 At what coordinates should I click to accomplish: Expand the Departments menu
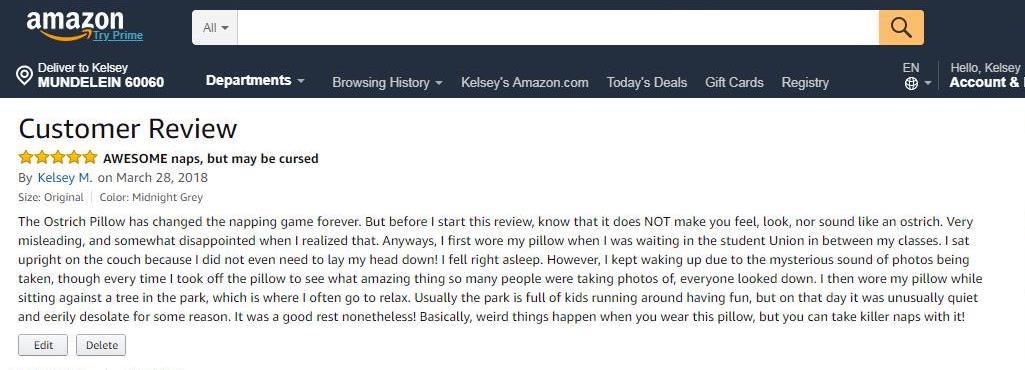click(x=255, y=80)
